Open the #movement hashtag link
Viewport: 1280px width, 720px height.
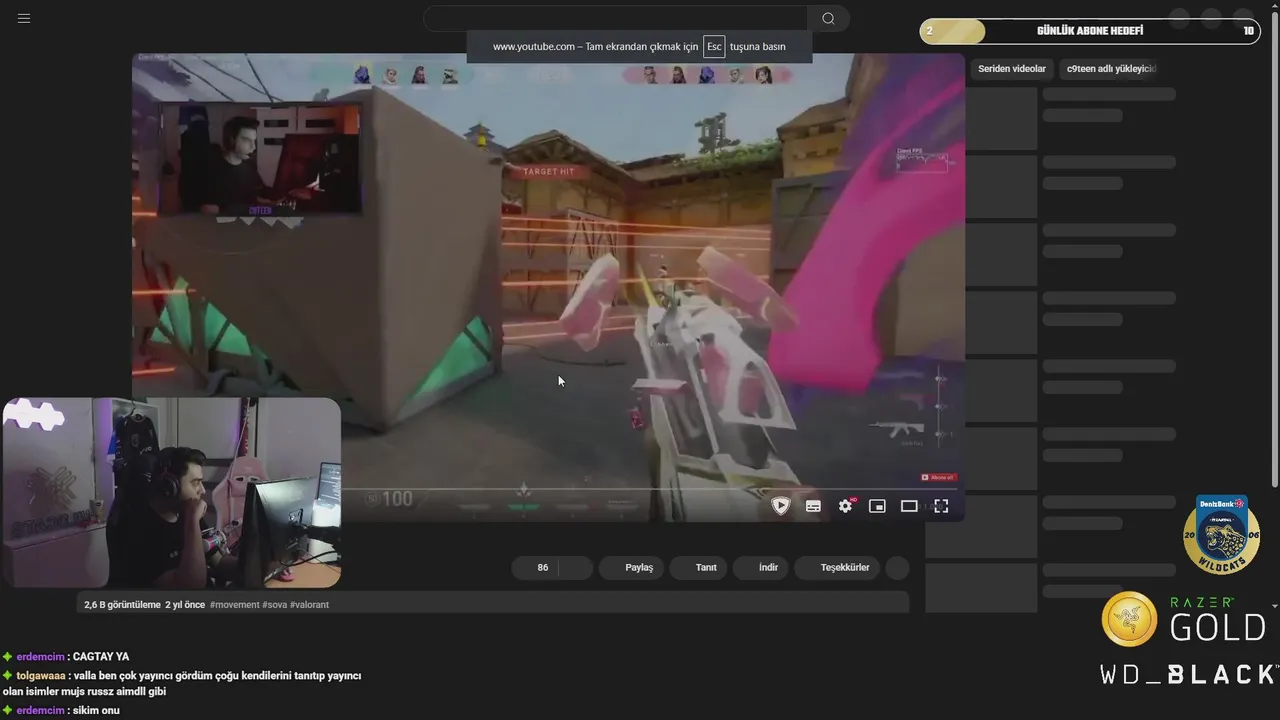pos(234,605)
